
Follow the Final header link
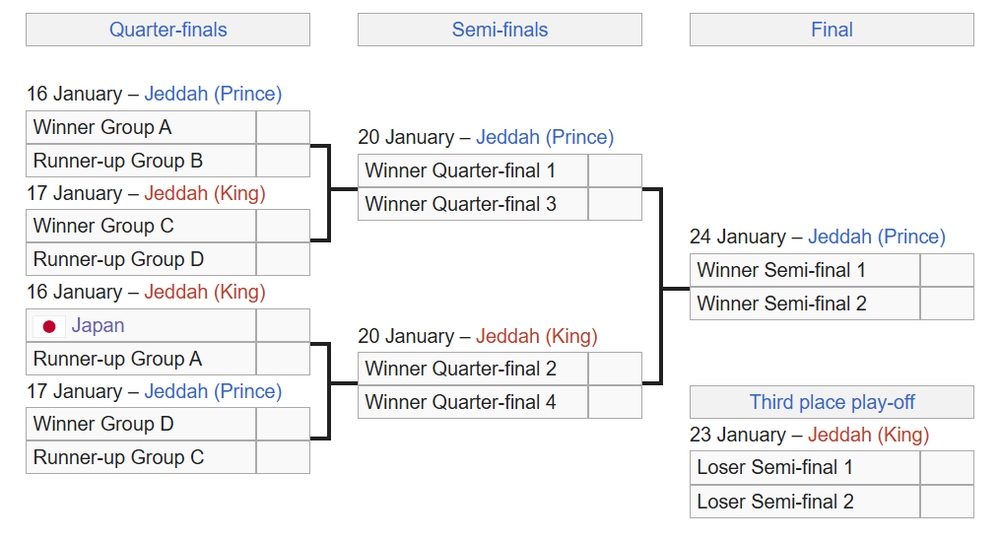point(832,30)
